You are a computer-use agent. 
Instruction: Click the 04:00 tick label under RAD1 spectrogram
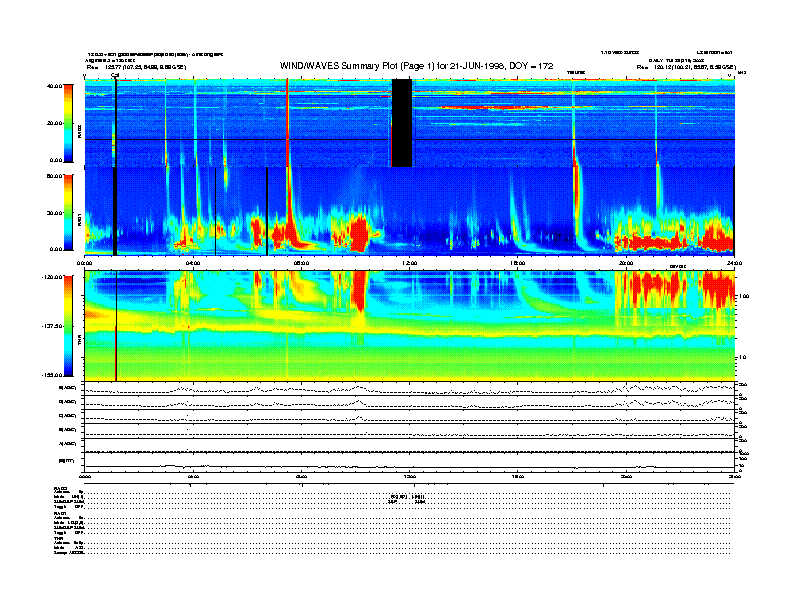[x=193, y=263]
